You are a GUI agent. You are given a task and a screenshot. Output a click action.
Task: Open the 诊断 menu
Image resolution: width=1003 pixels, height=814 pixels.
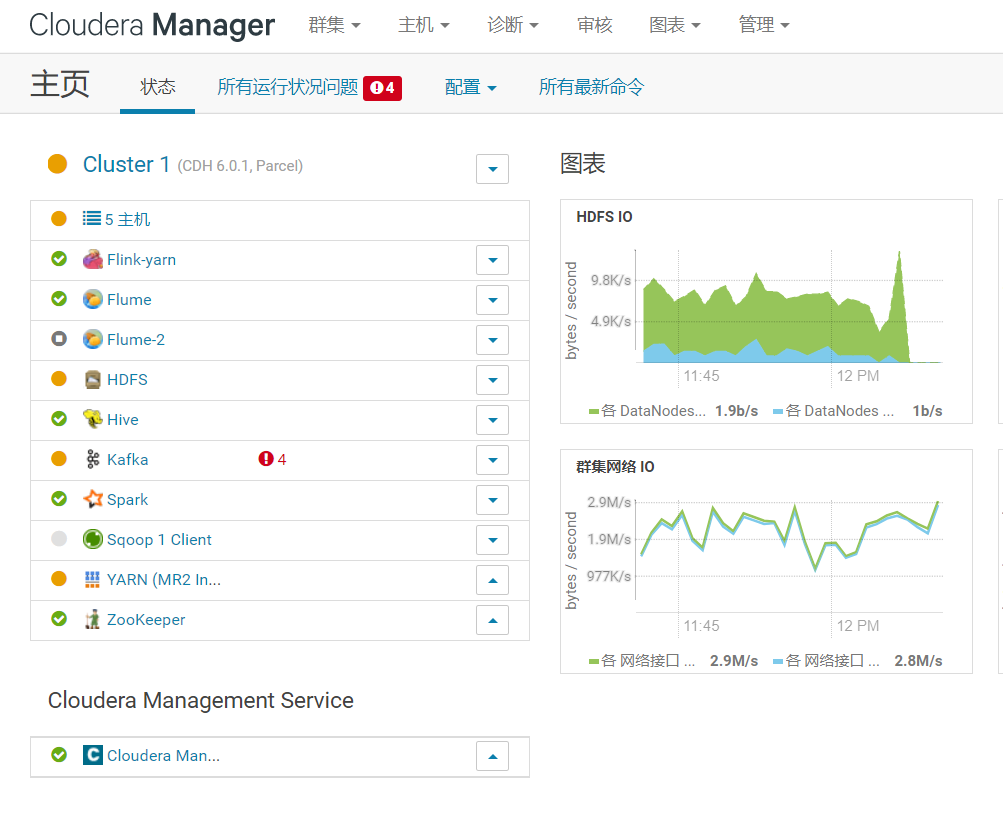click(513, 25)
